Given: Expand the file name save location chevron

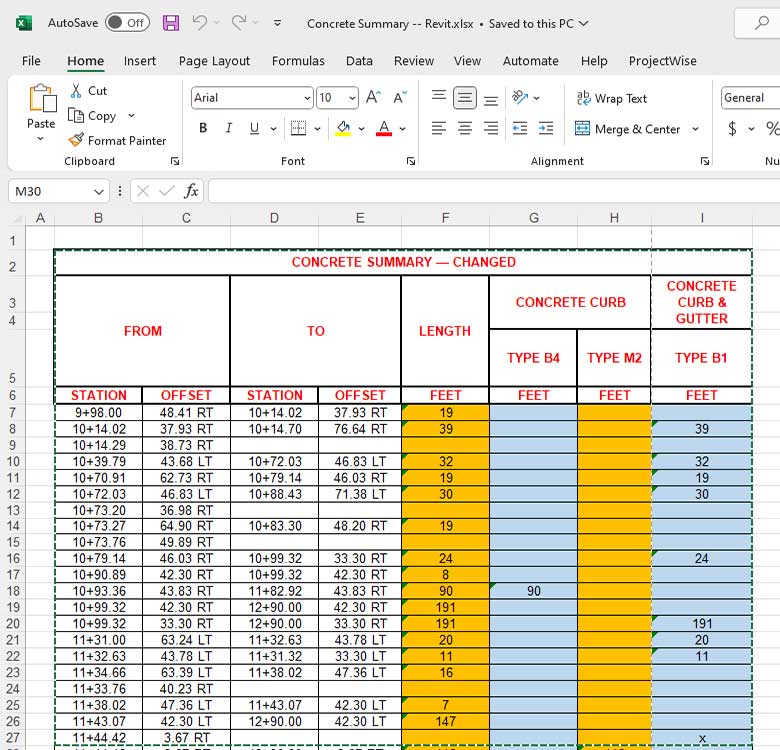Looking at the screenshot, I should (584, 23).
